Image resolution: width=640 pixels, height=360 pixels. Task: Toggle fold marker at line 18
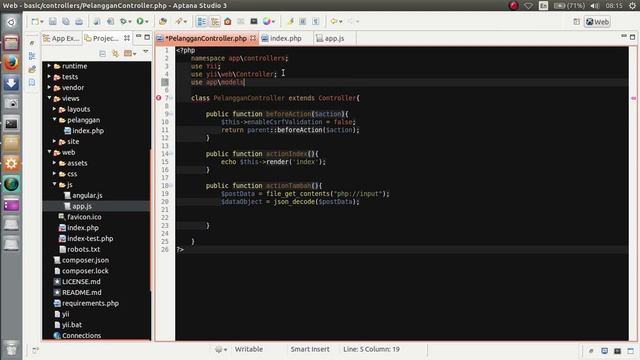[171, 186]
